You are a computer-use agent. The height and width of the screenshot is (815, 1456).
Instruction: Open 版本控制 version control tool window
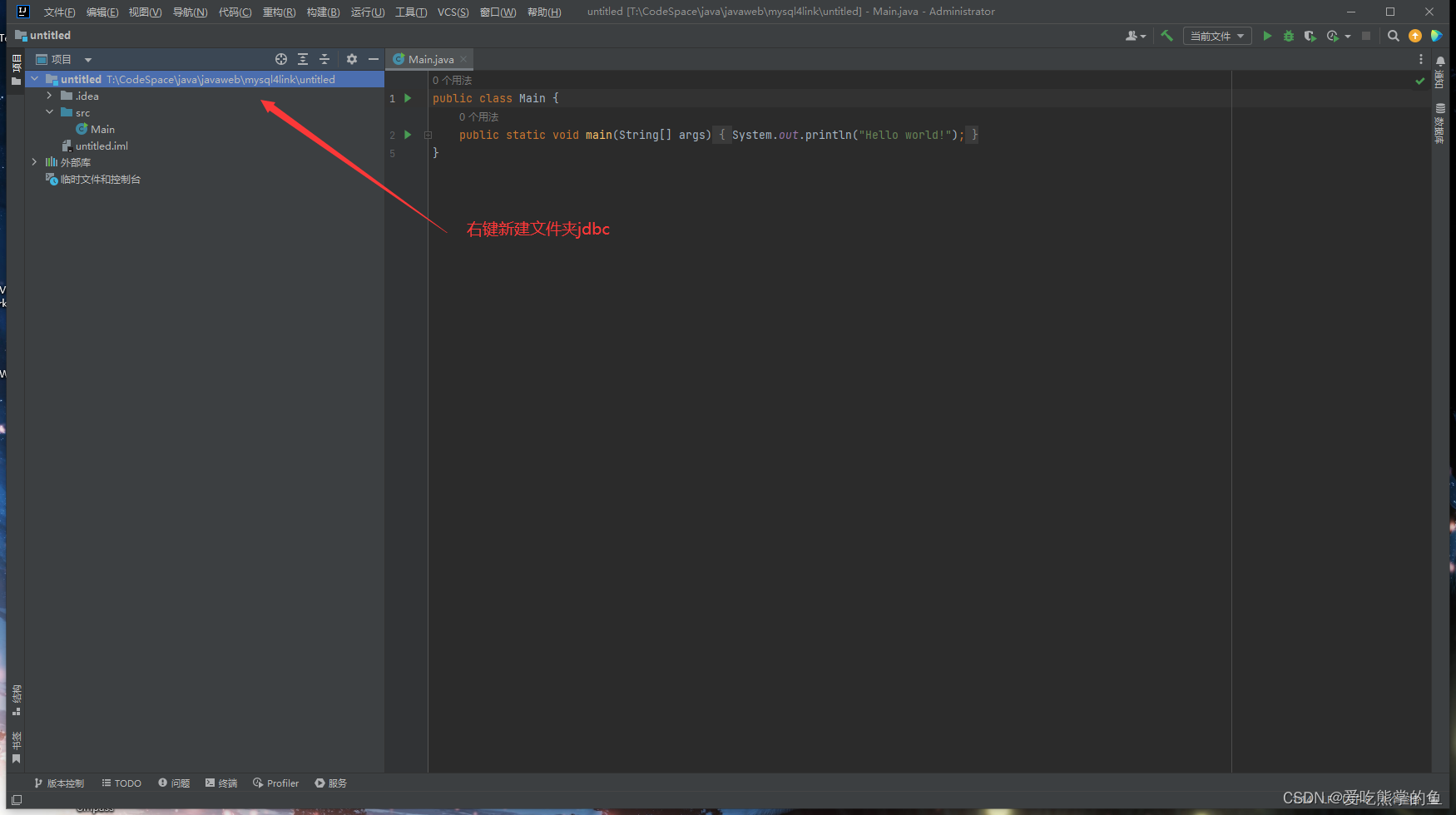click(59, 783)
